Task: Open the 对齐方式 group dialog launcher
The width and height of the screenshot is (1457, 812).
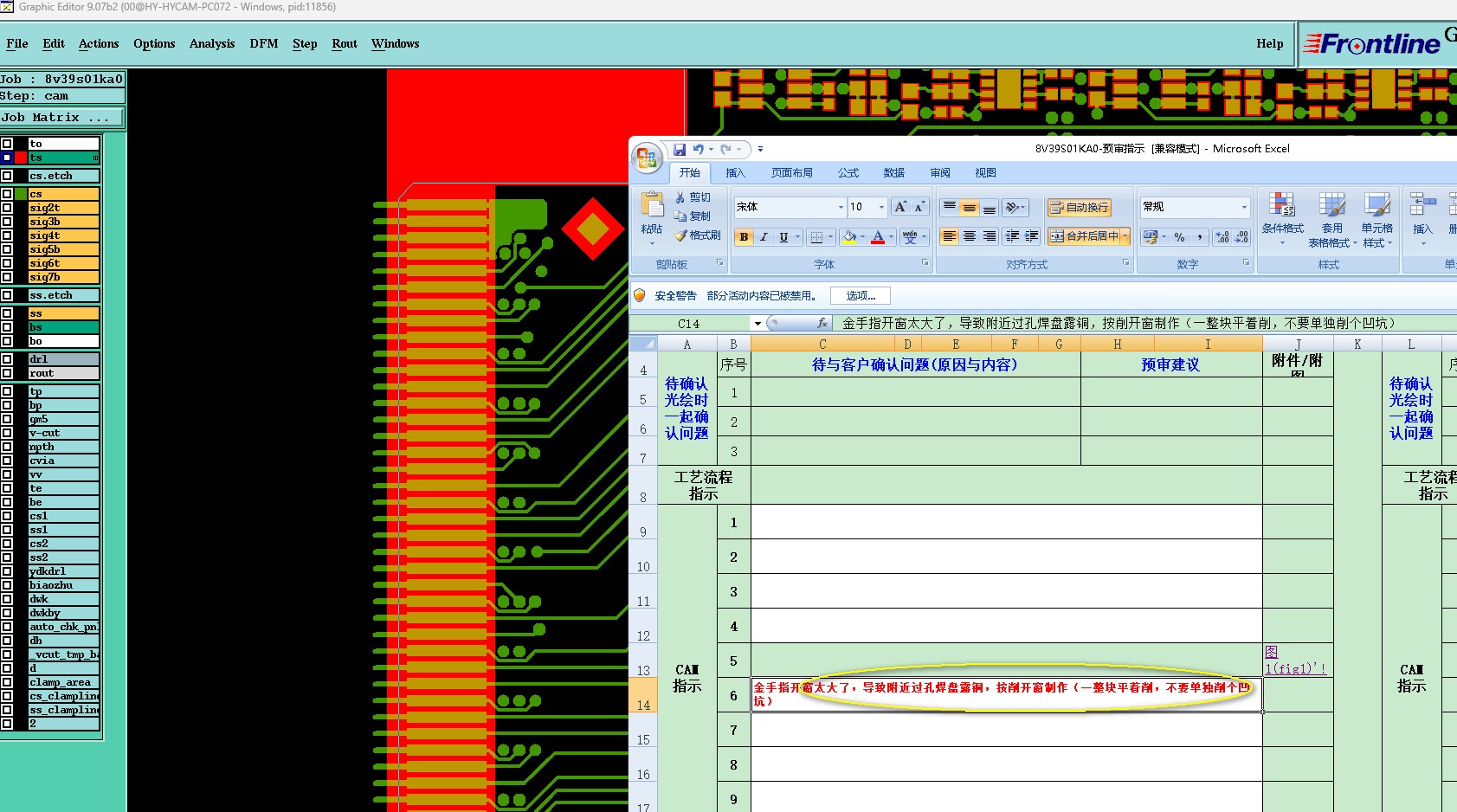Action: (x=1125, y=262)
